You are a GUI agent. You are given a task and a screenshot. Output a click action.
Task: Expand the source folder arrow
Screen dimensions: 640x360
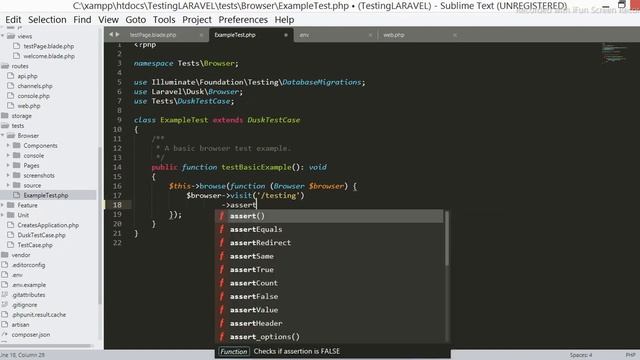(x=8, y=185)
